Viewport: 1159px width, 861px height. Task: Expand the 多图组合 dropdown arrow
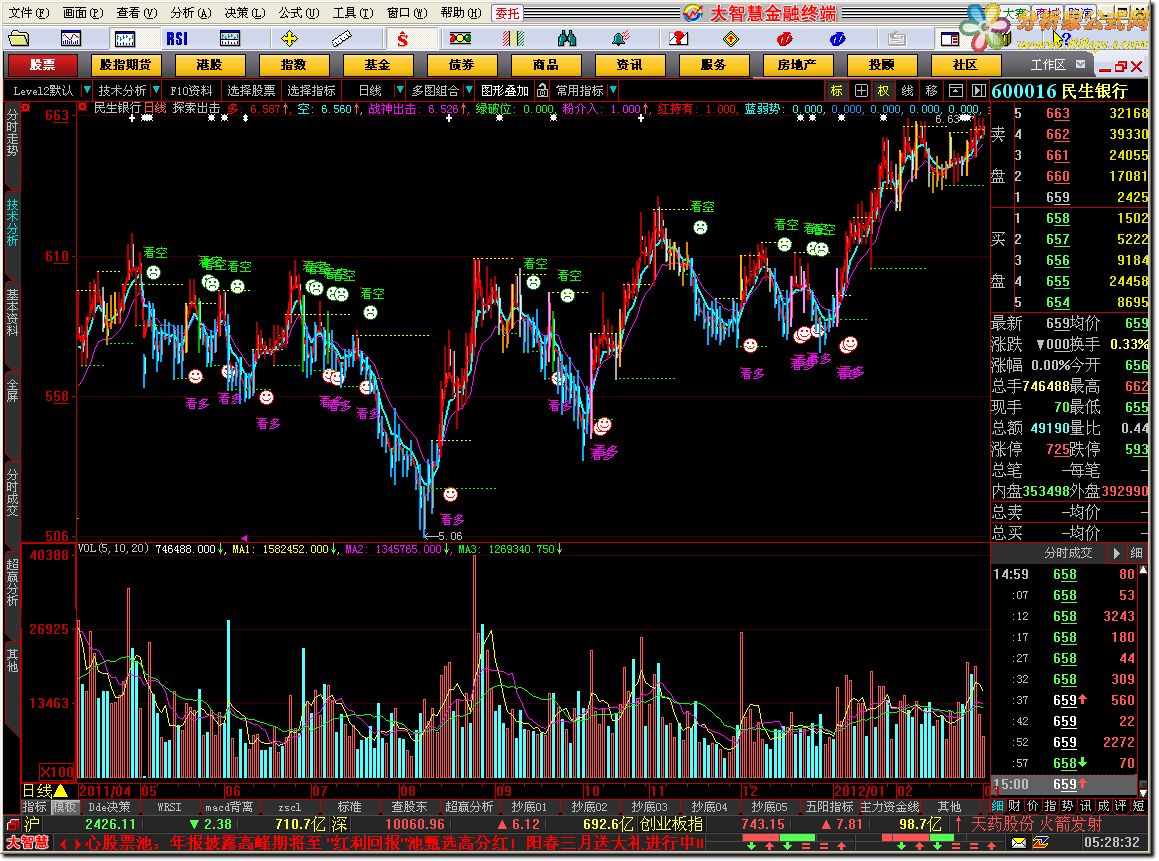(x=469, y=90)
